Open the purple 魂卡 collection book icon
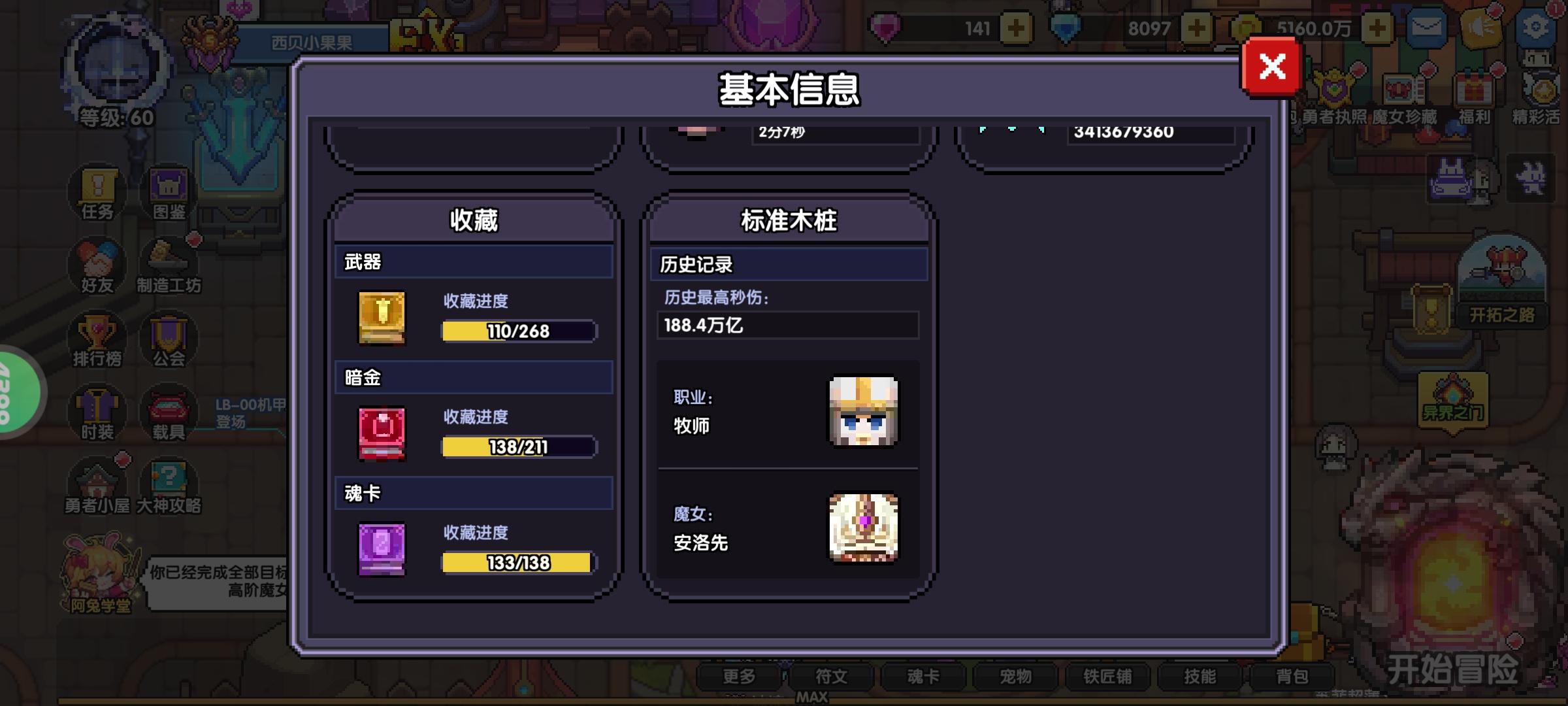 click(382, 549)
